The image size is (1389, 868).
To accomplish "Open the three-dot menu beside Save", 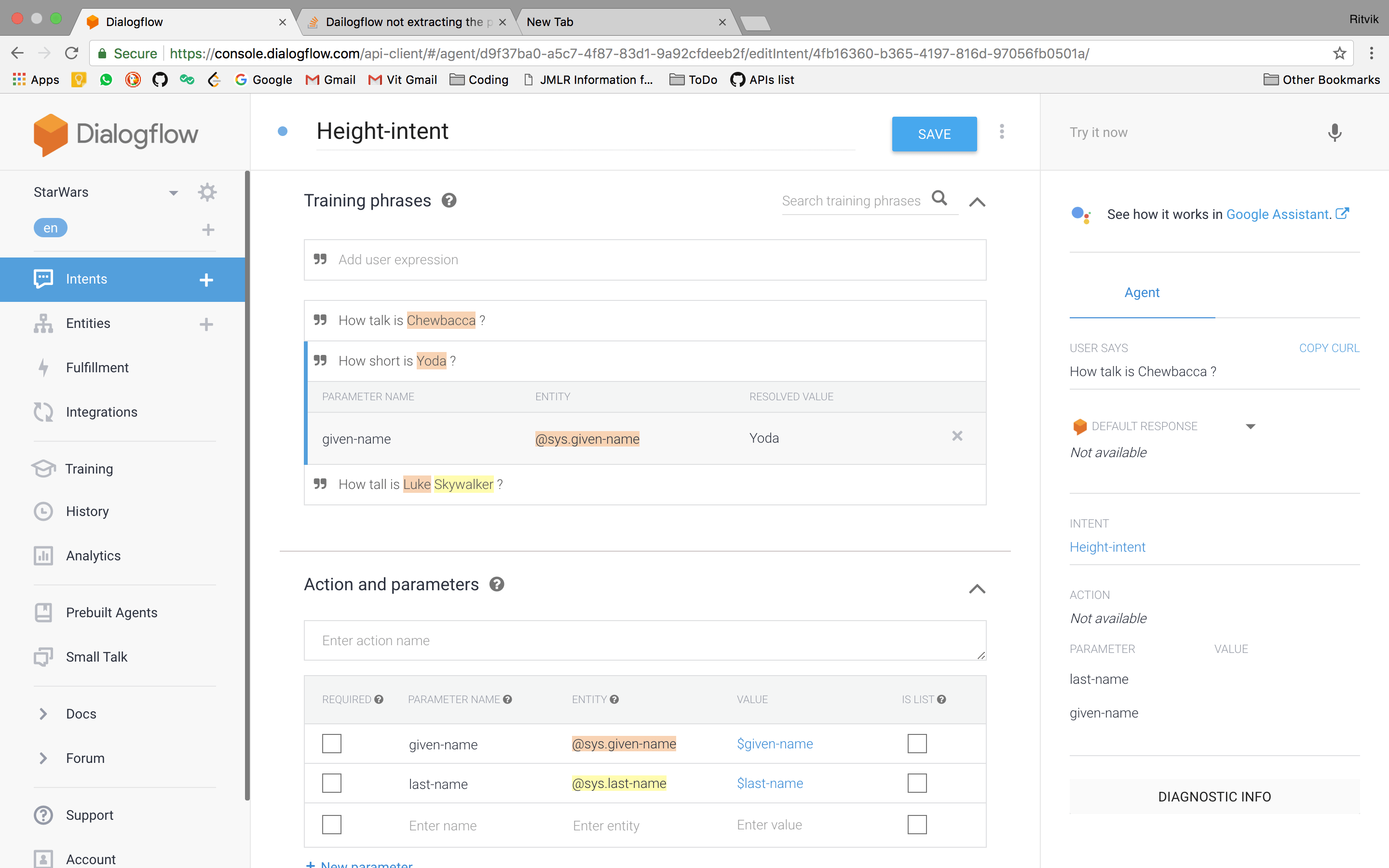I will coord(1002,132).
